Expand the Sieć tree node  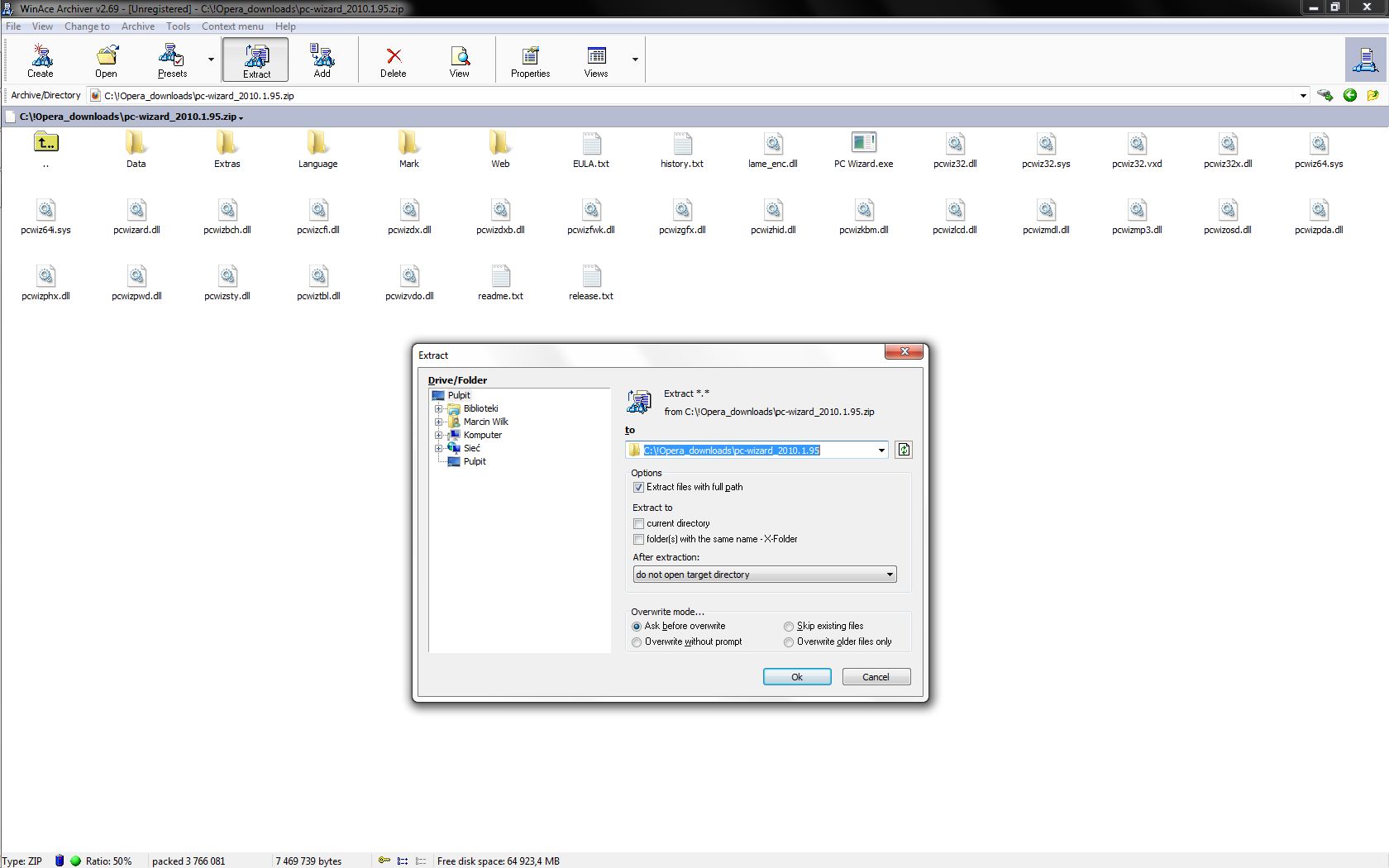(x=439, y=449)
